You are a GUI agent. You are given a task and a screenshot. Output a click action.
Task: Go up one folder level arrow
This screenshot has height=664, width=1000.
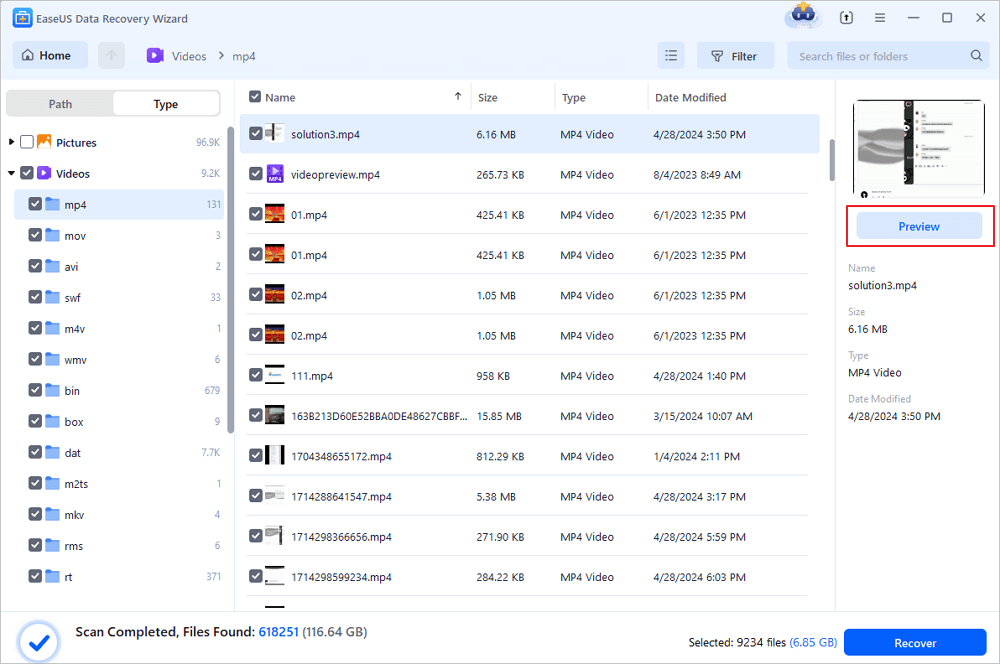(x=112, y=55)
